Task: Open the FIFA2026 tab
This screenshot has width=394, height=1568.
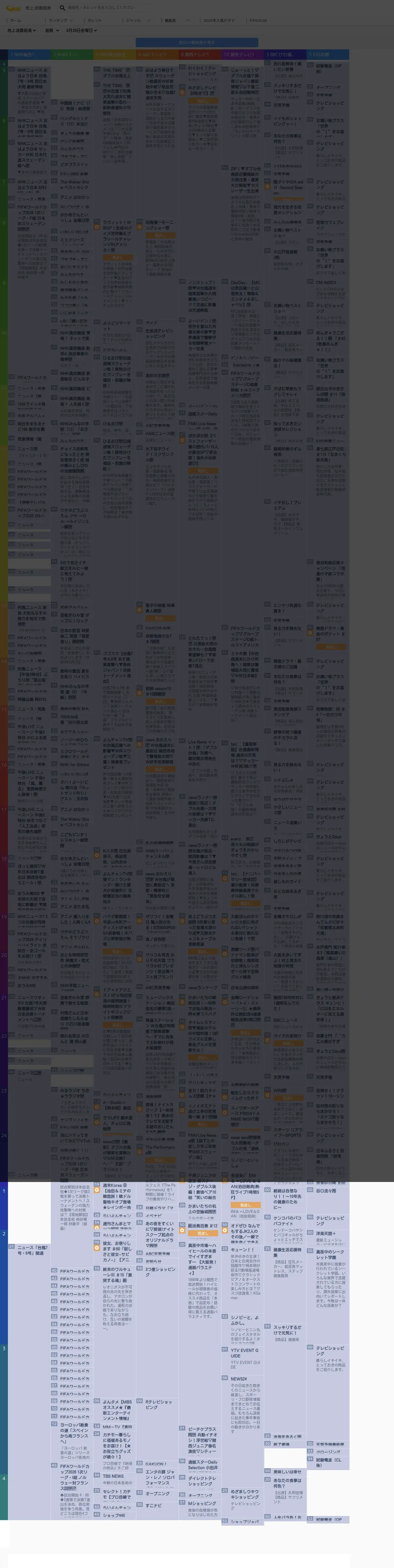Action: pos(258,20)
